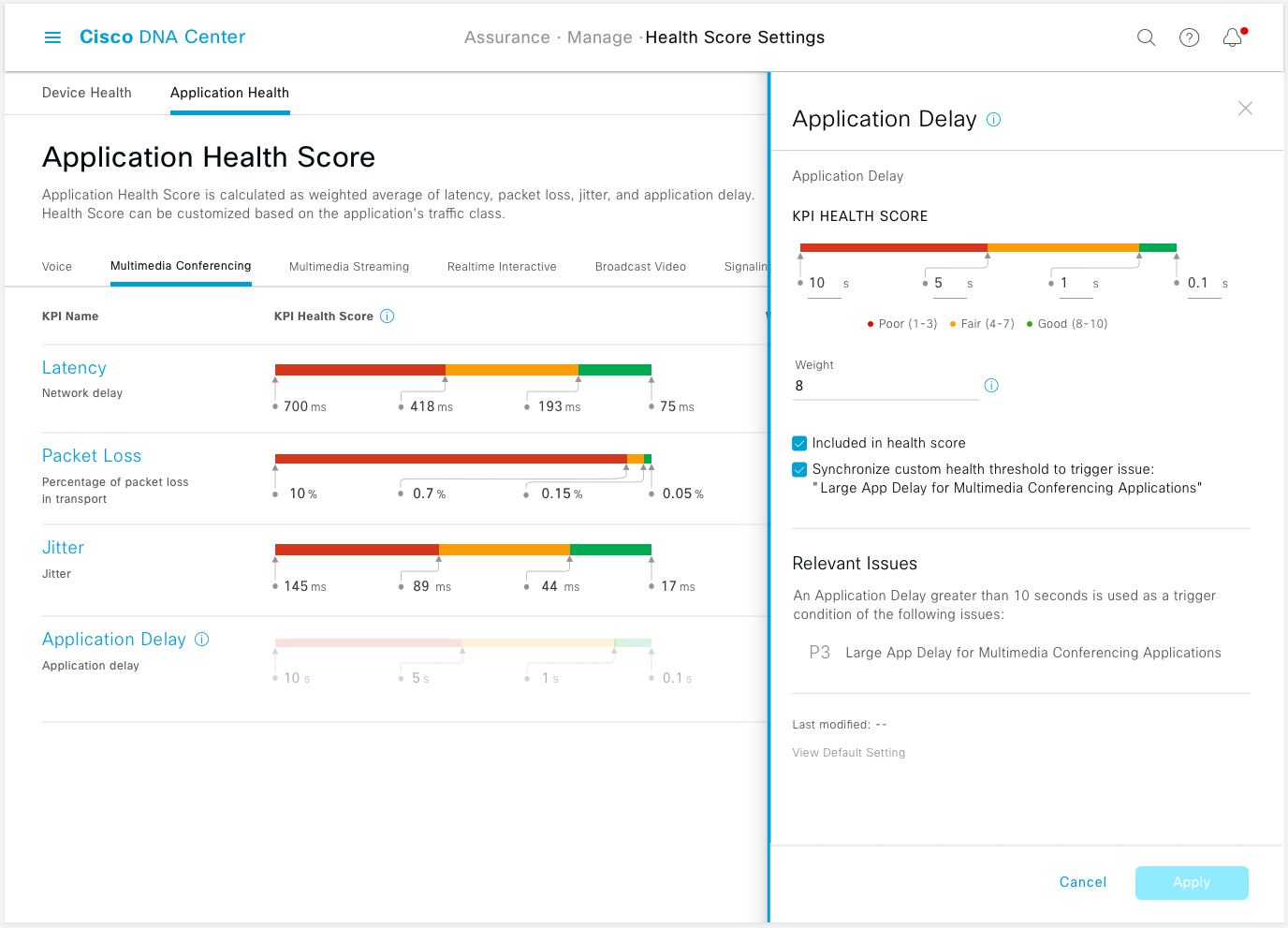The image size is (1288, 928).
Task: Click the 'KPI Name' column header
Action: coord(70,317)
